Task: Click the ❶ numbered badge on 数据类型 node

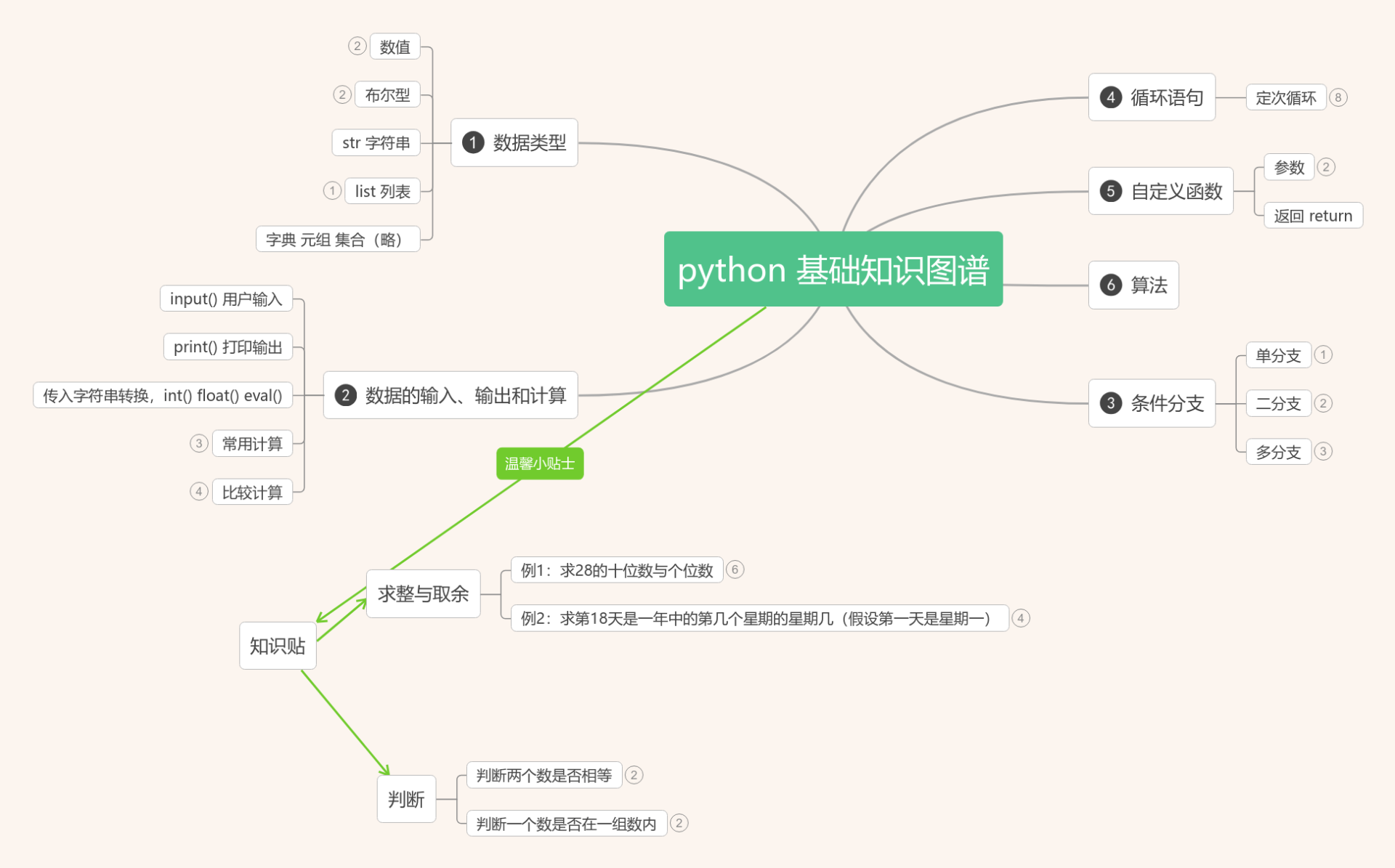Action: [474, 142]
